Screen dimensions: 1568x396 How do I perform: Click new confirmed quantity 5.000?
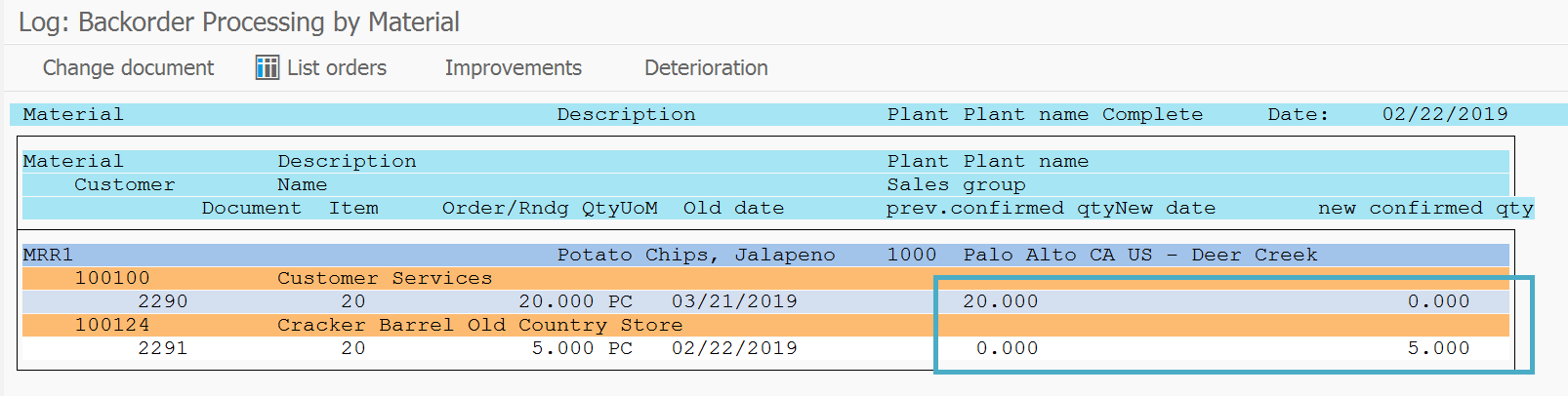pos(1438,348)
